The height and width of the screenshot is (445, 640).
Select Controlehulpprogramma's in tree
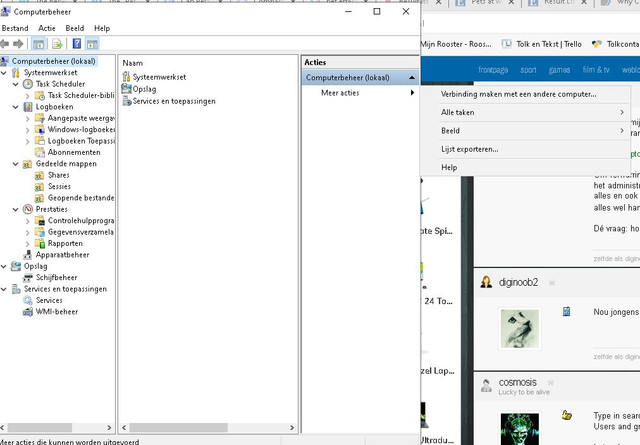pos(81,221)
